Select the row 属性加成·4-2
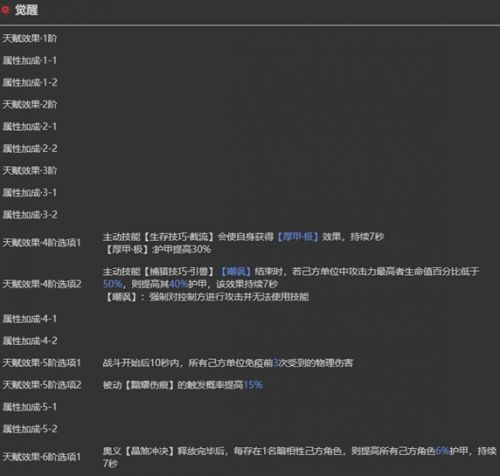500x476 pixels. pos(30,341)
